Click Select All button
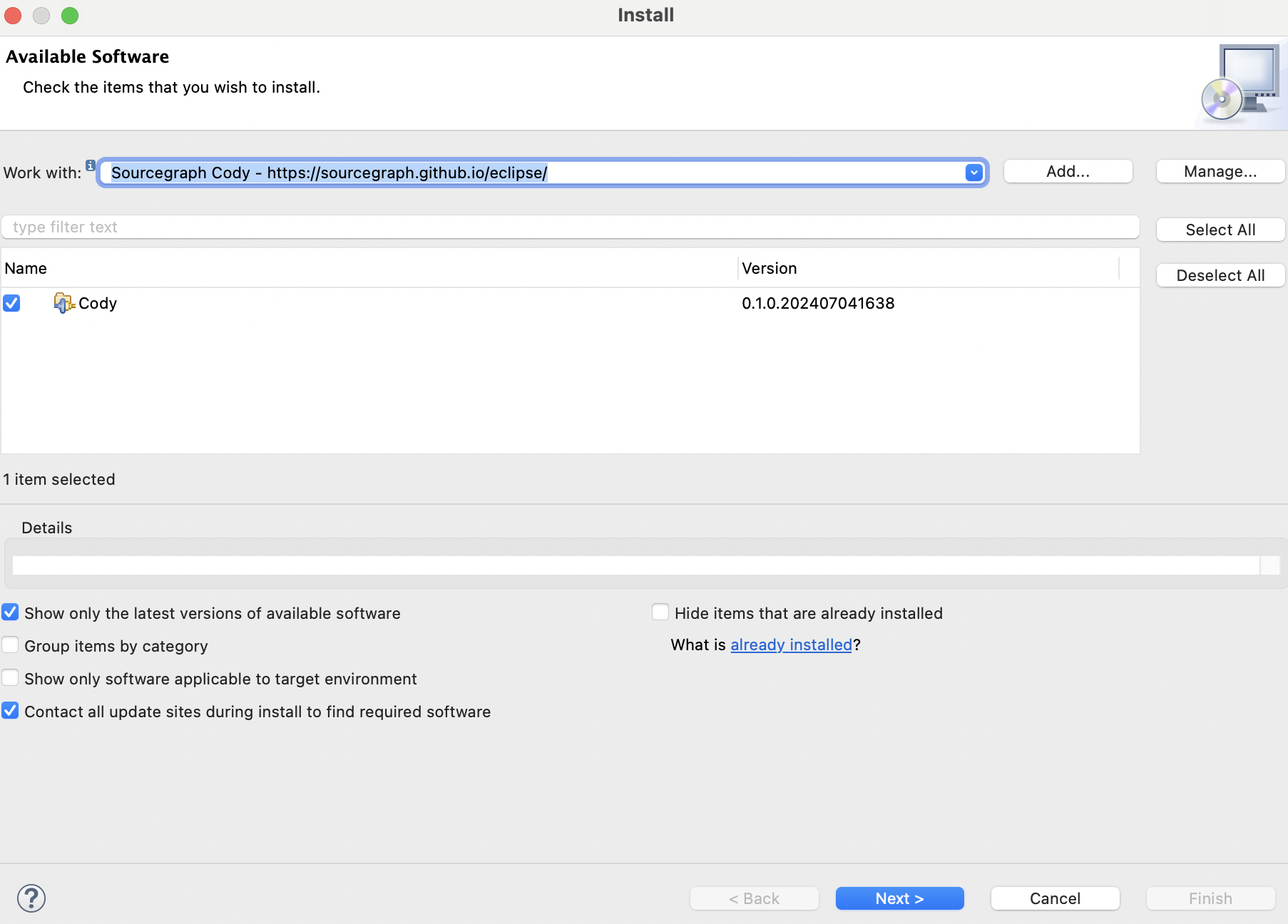1288x924 pixels. pyautogui.click(x=1220, y=230)
